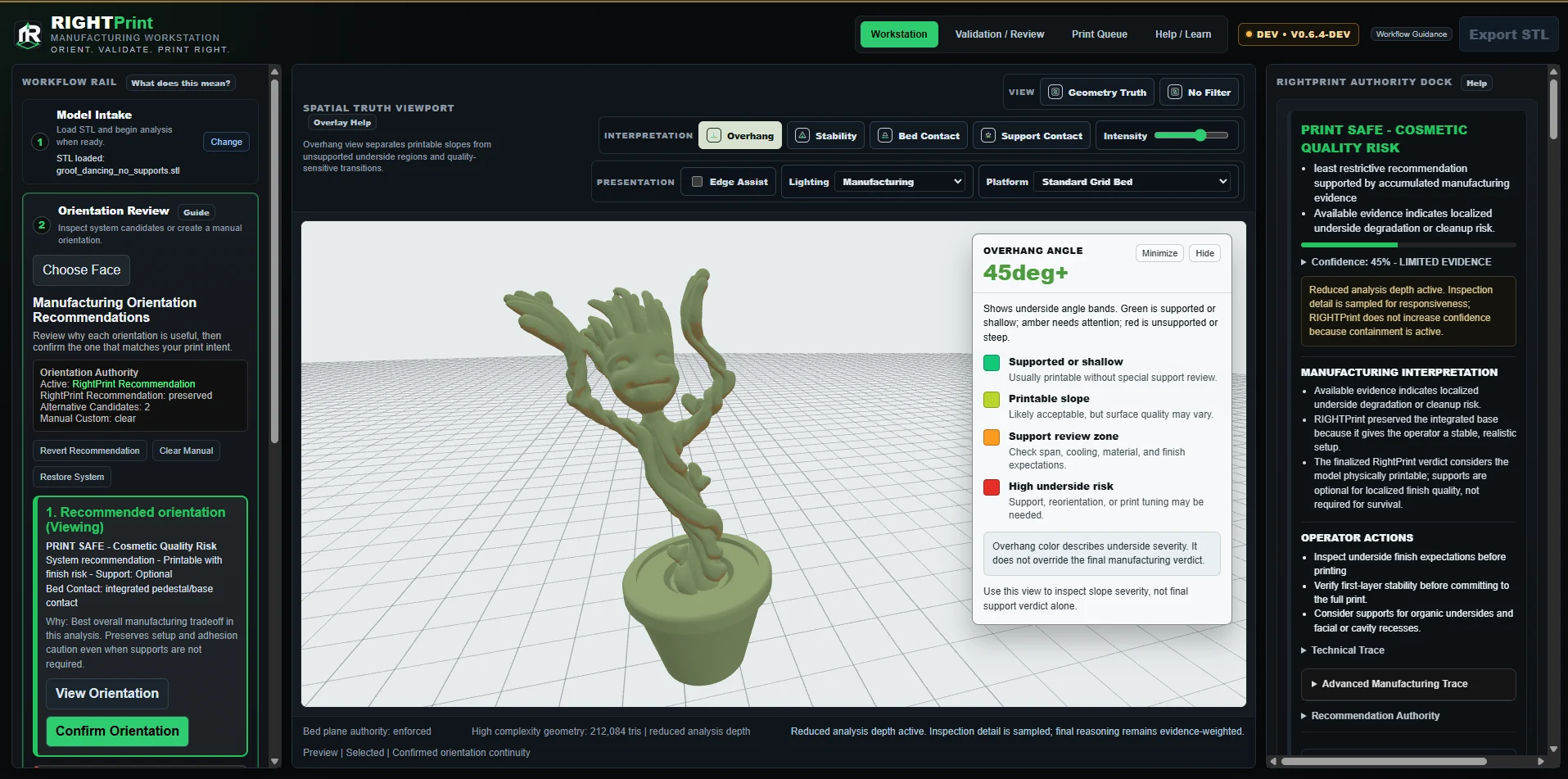The width and height of the screenshot is (1568, 779).
Task: Open the Lighting dropdown set to Manufacturing
Action: [901, 182]
